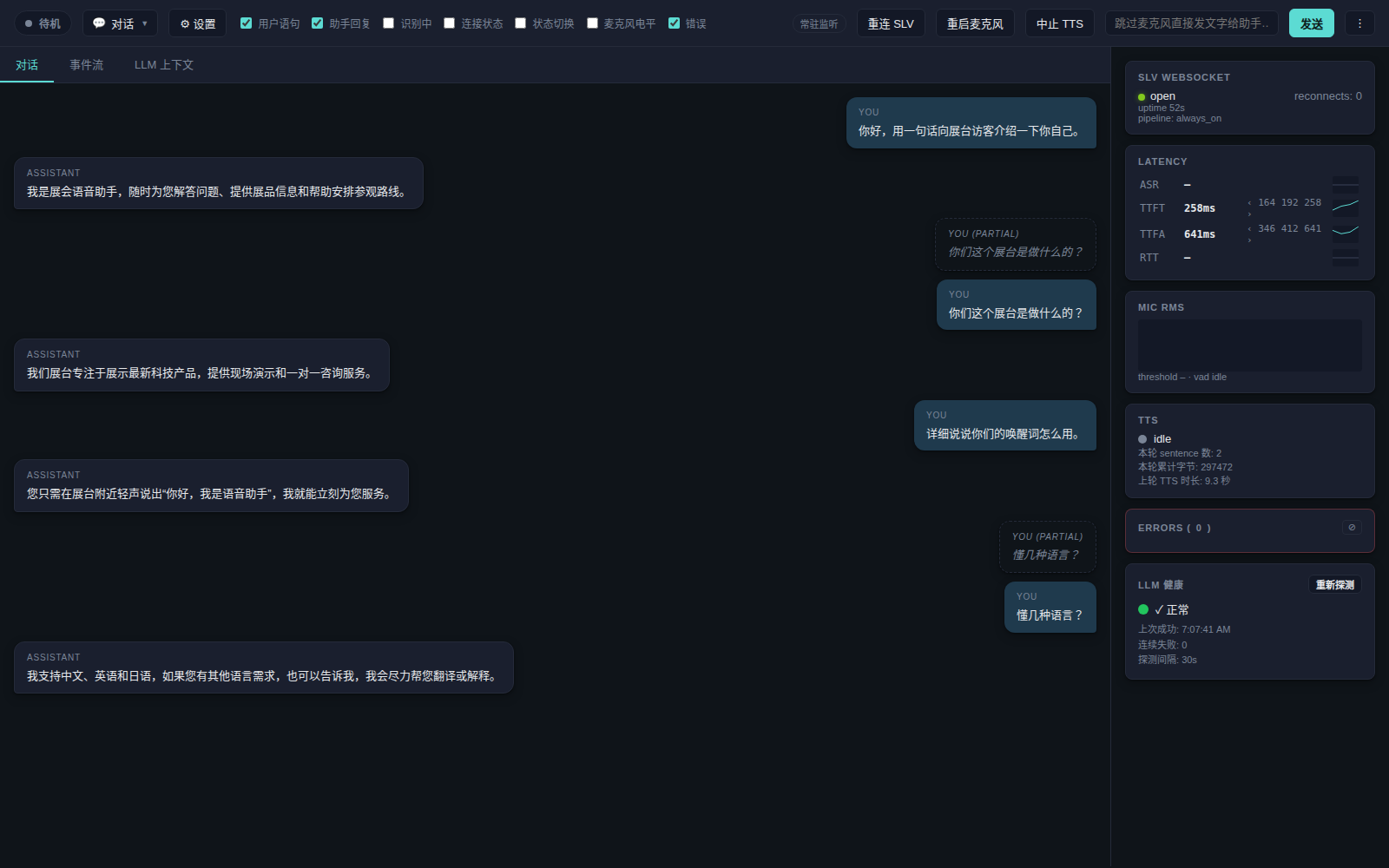Open the 设置 gear button
Screen dimensions: 1389x868
tap(197, 23)
